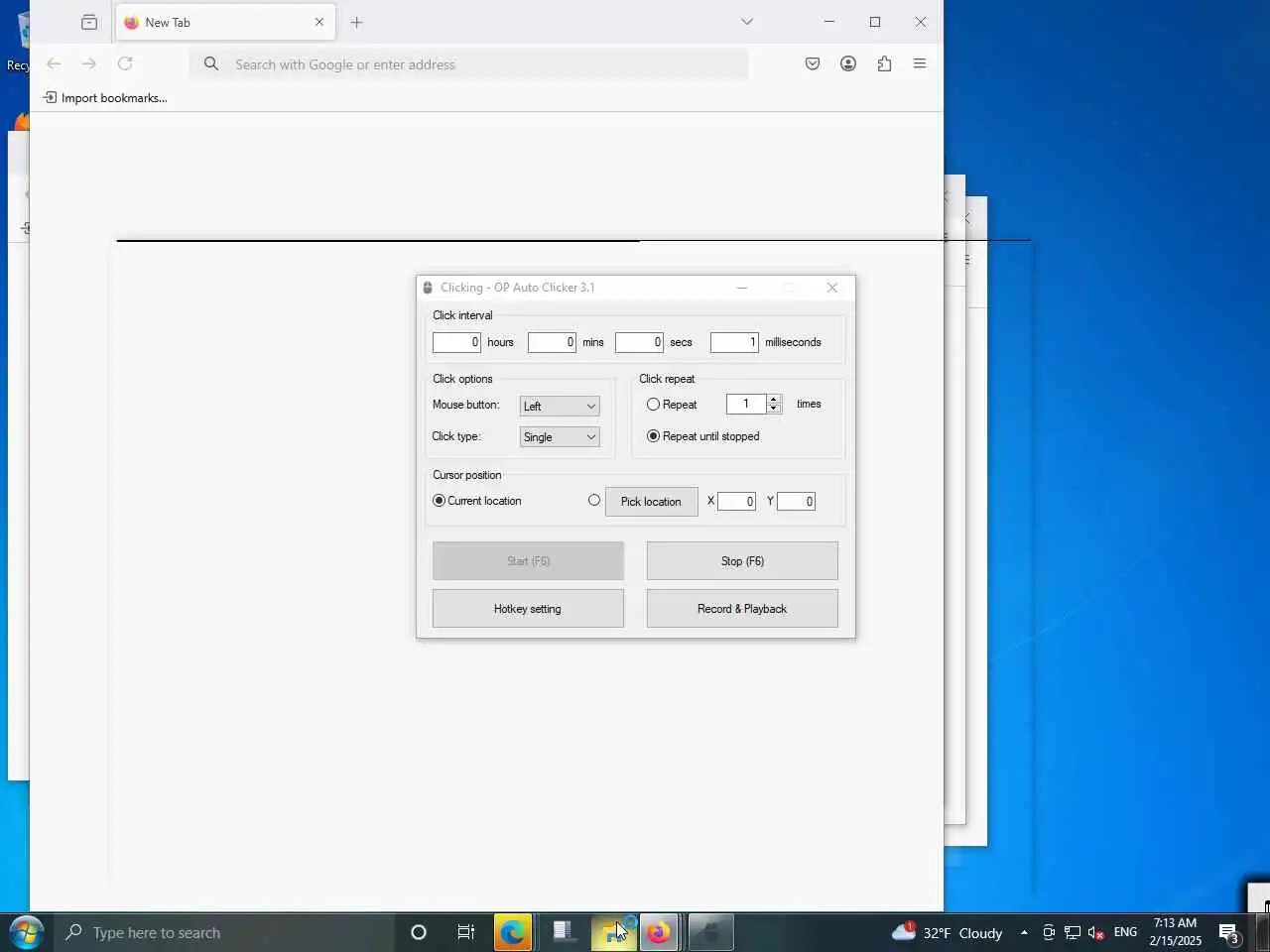Click the Stop (F6) button
This screenshot has width=1270, height=952.
coord(742,561)
